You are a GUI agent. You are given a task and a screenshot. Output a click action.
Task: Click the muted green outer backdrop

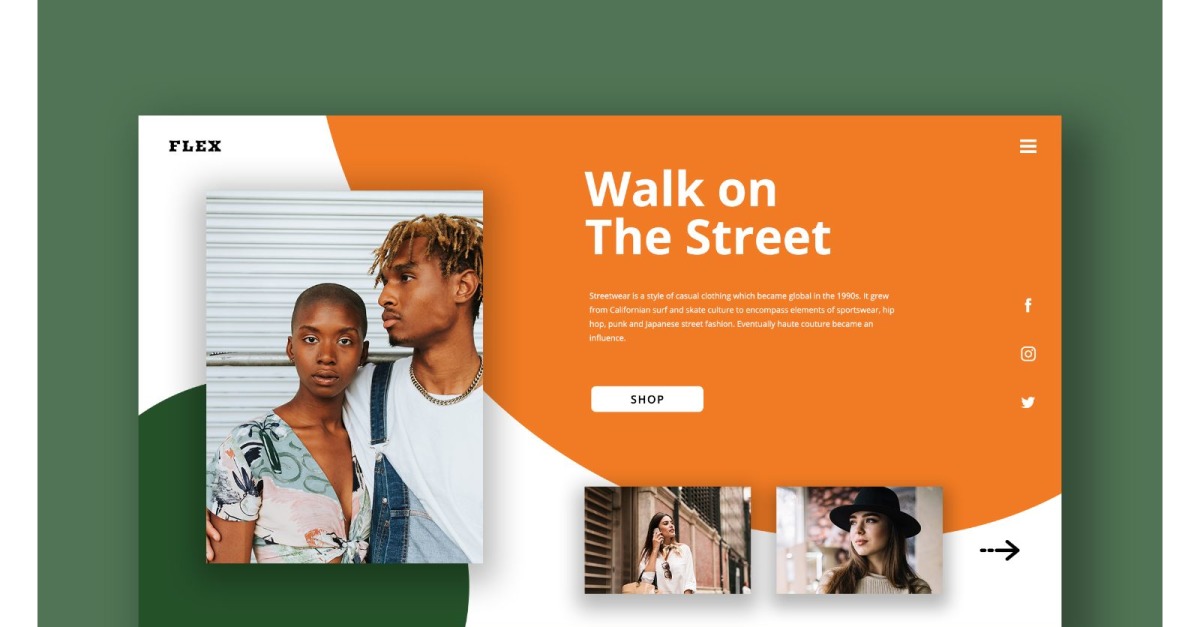click(x=600, y=55)
